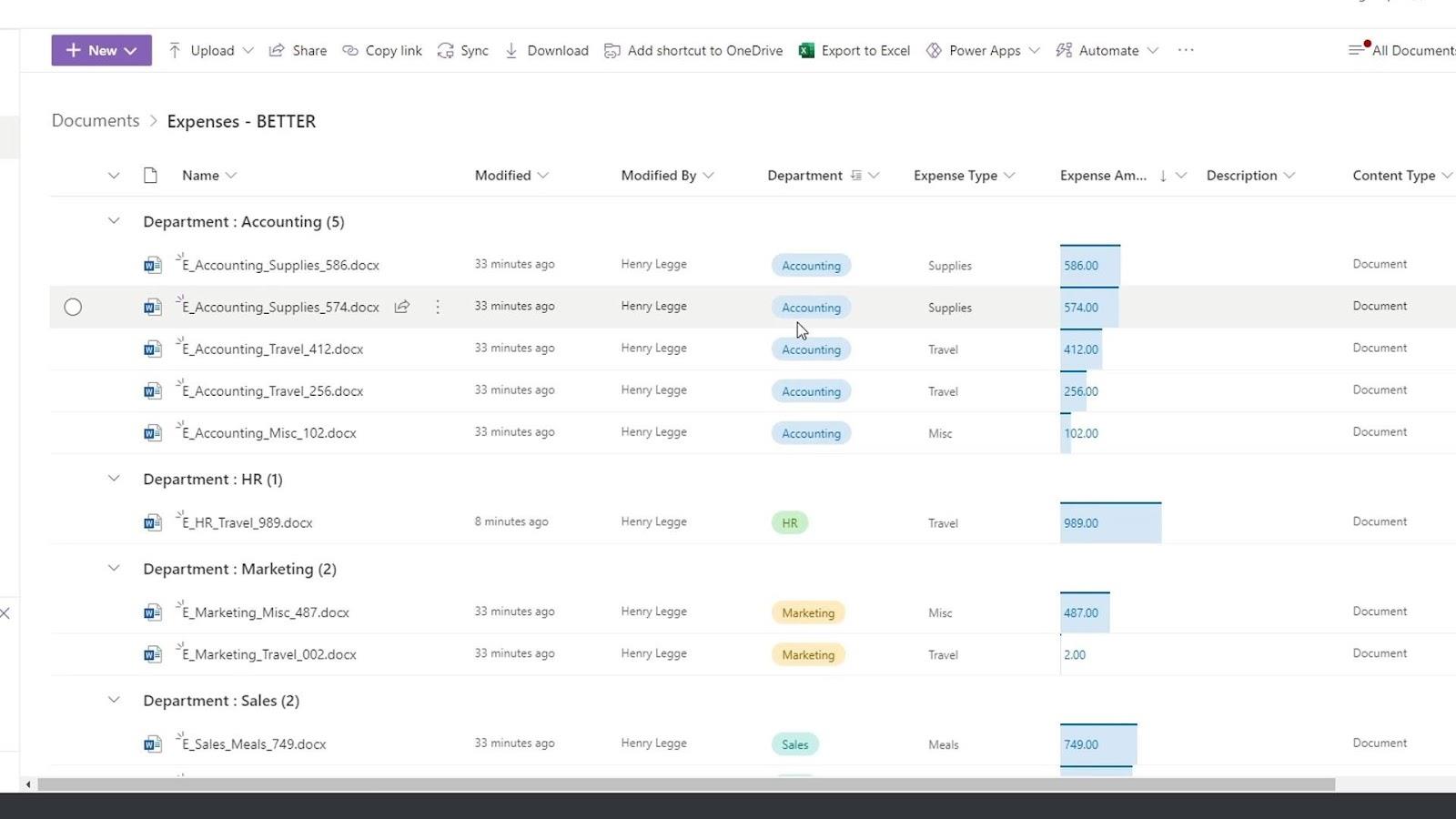Click the Export to Excel icon
Viewport: 1456px width, 819px height.
tap(806, 50)
